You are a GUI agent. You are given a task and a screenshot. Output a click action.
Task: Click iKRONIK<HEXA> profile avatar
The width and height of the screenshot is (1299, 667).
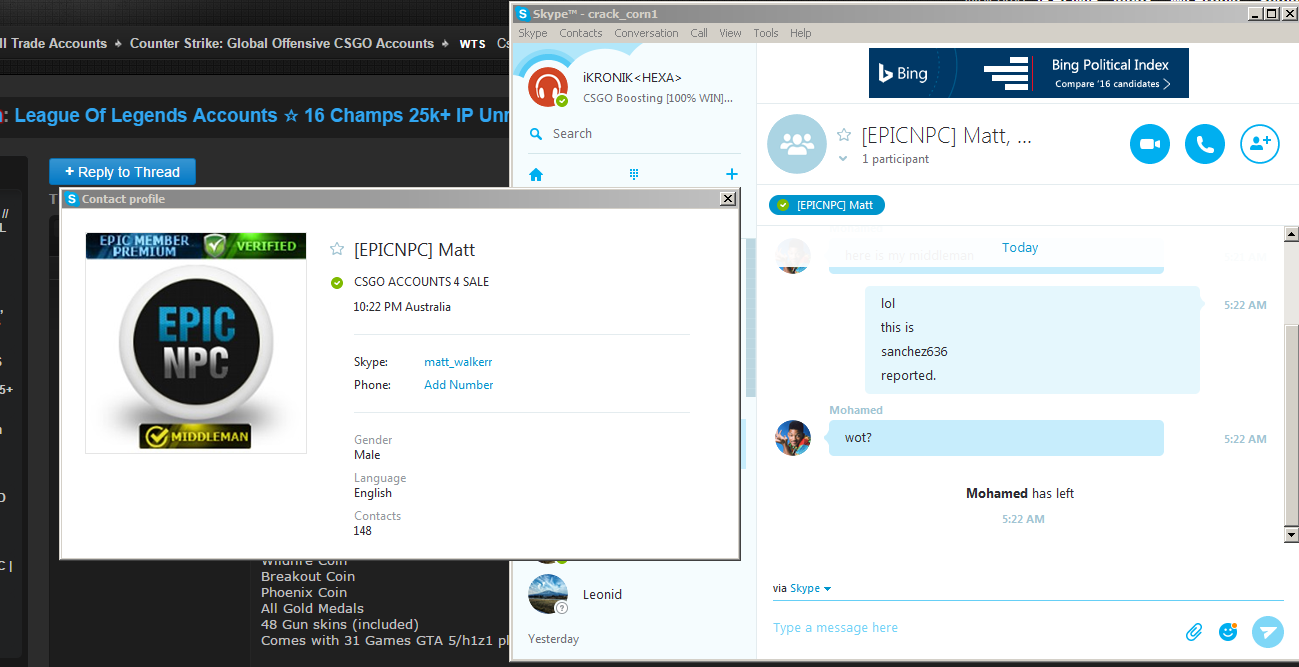548,87
